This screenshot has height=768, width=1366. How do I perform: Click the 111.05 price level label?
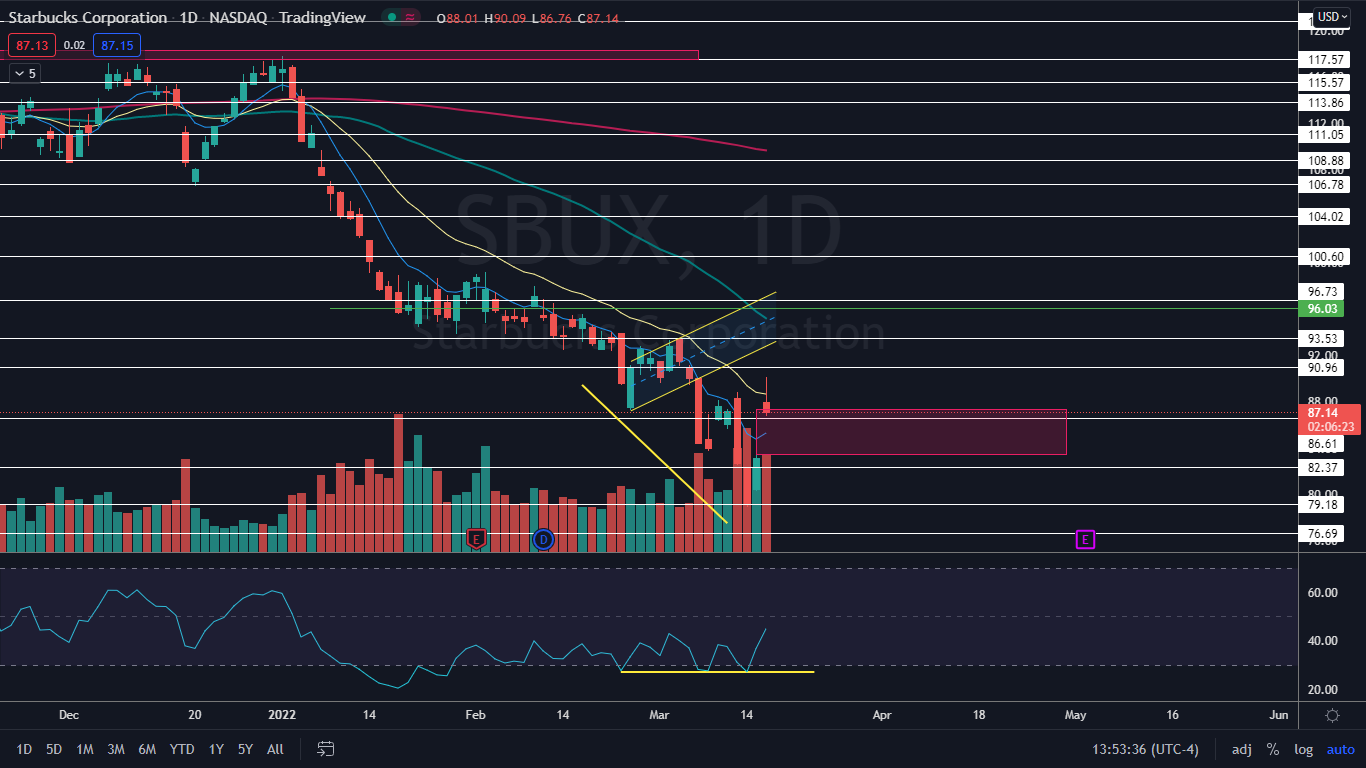[1323, 135]
